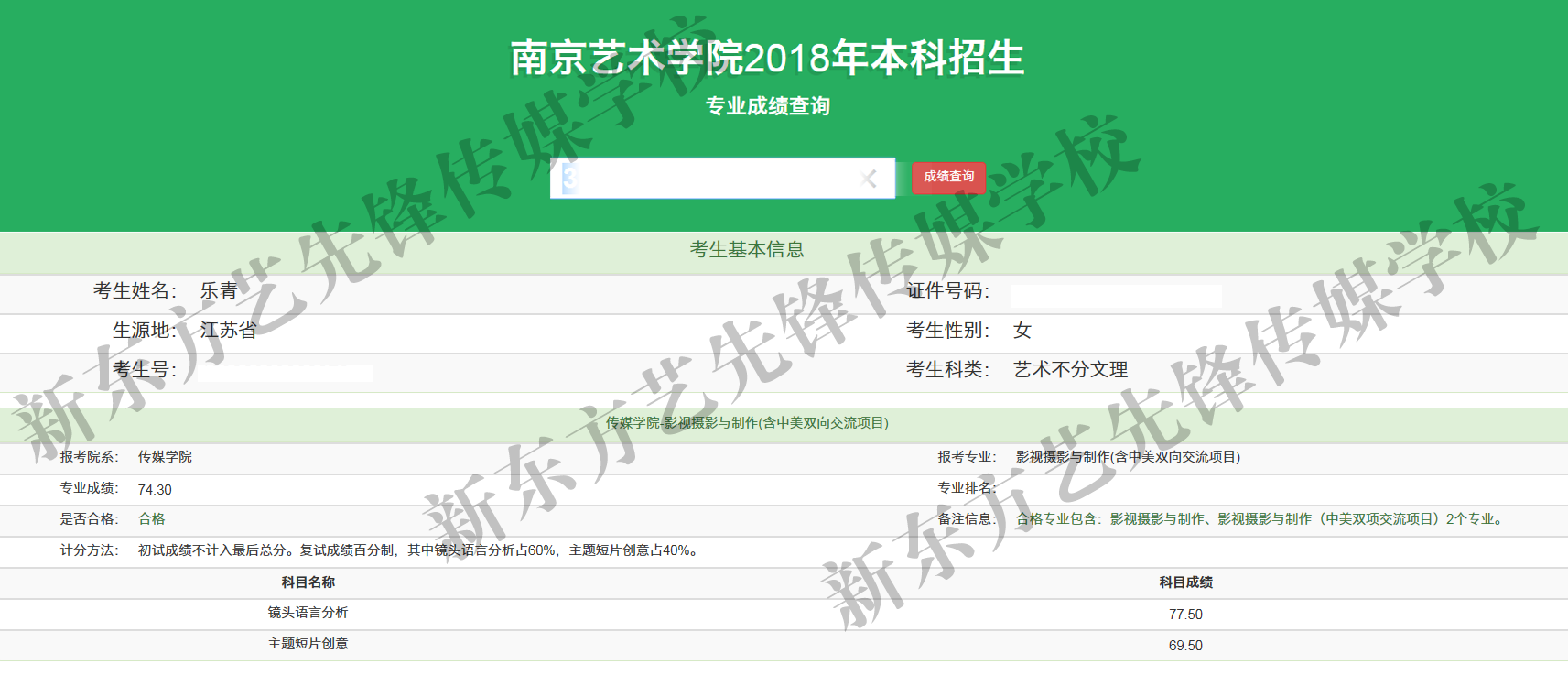Click the 考生性别 label
Image resolution: width=1568 pixels, height=675 pixels.
(x=948, y=330)
